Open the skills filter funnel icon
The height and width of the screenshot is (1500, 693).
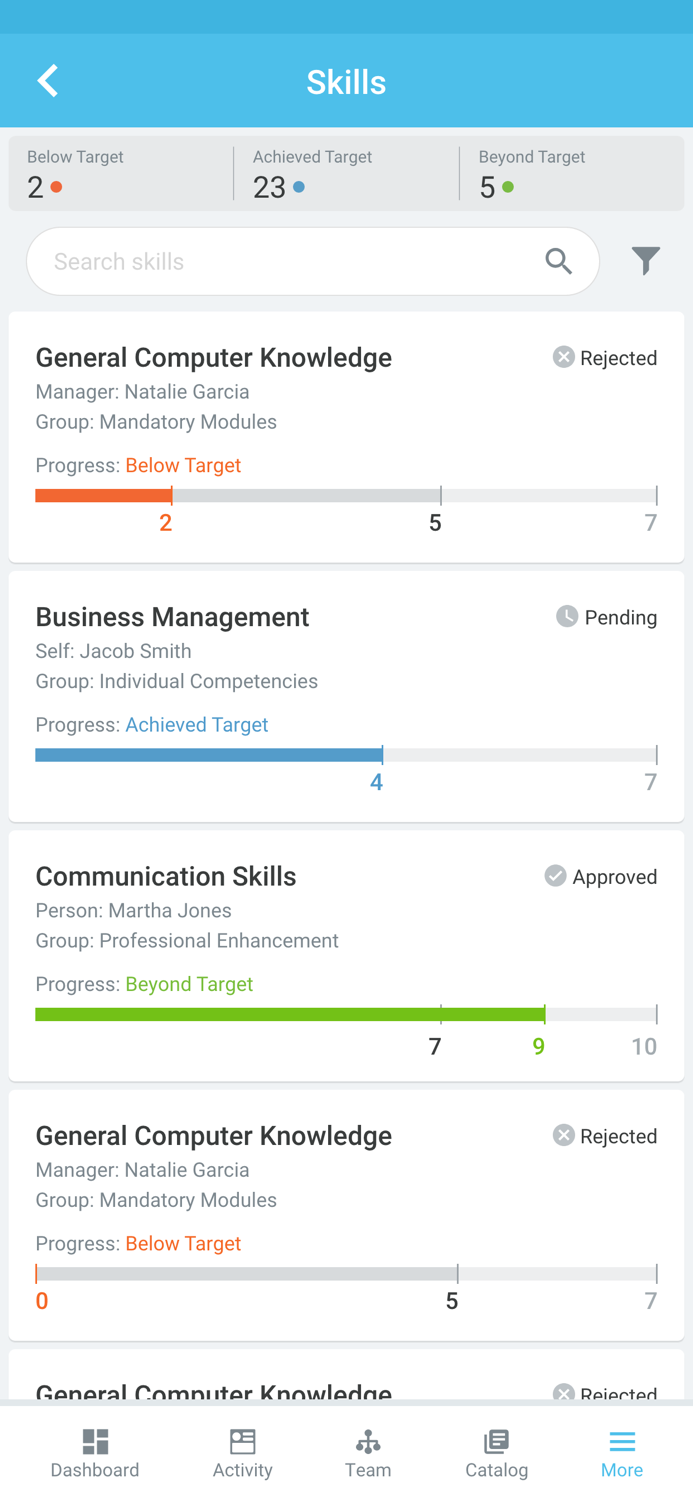(646, 261)
